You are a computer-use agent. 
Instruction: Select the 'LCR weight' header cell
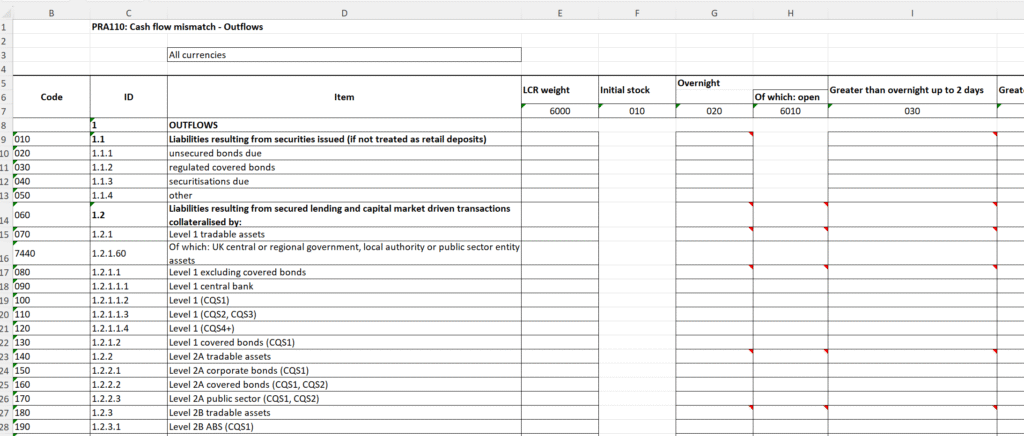click(x=559, y=90)
